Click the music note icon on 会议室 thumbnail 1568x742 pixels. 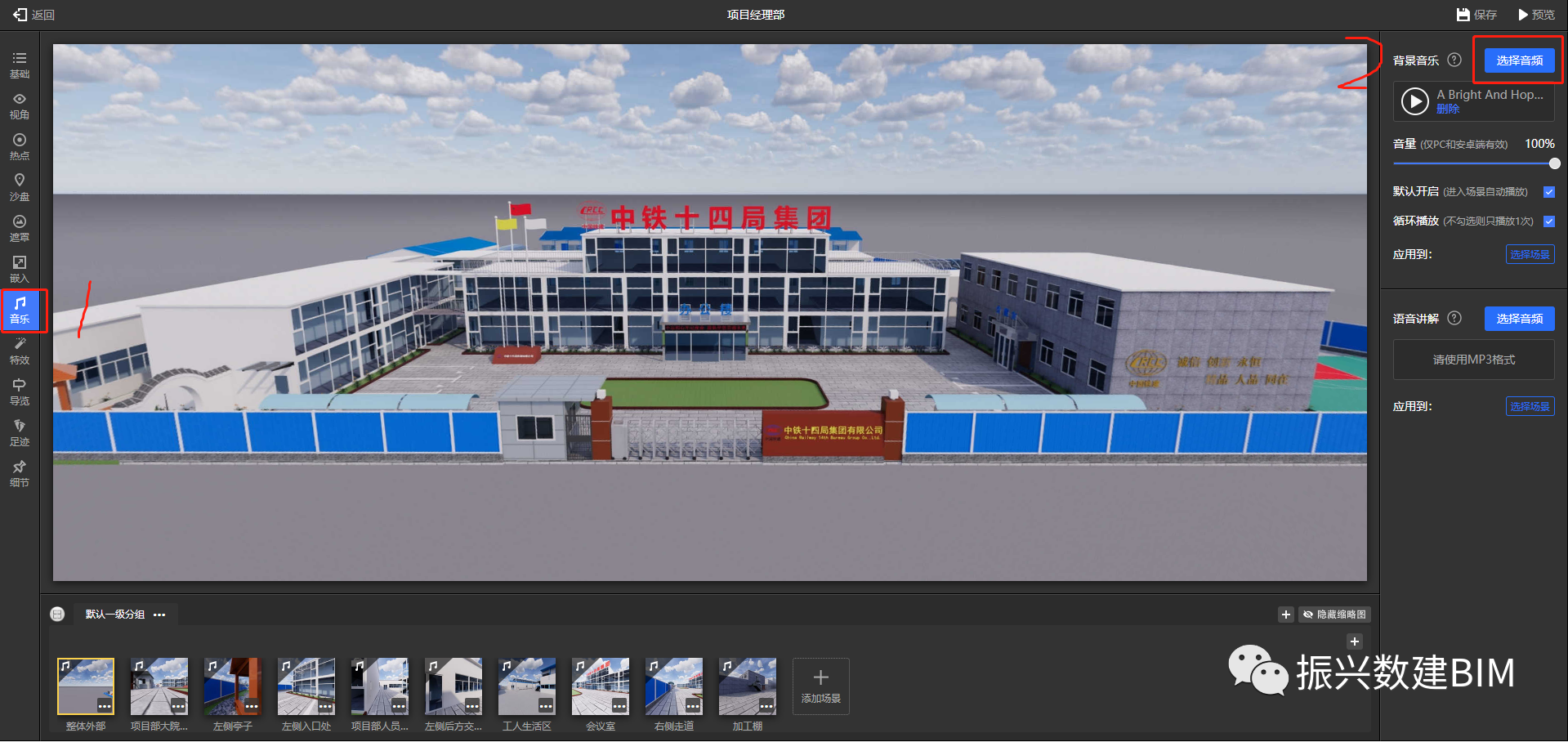(x=580, y=666)
